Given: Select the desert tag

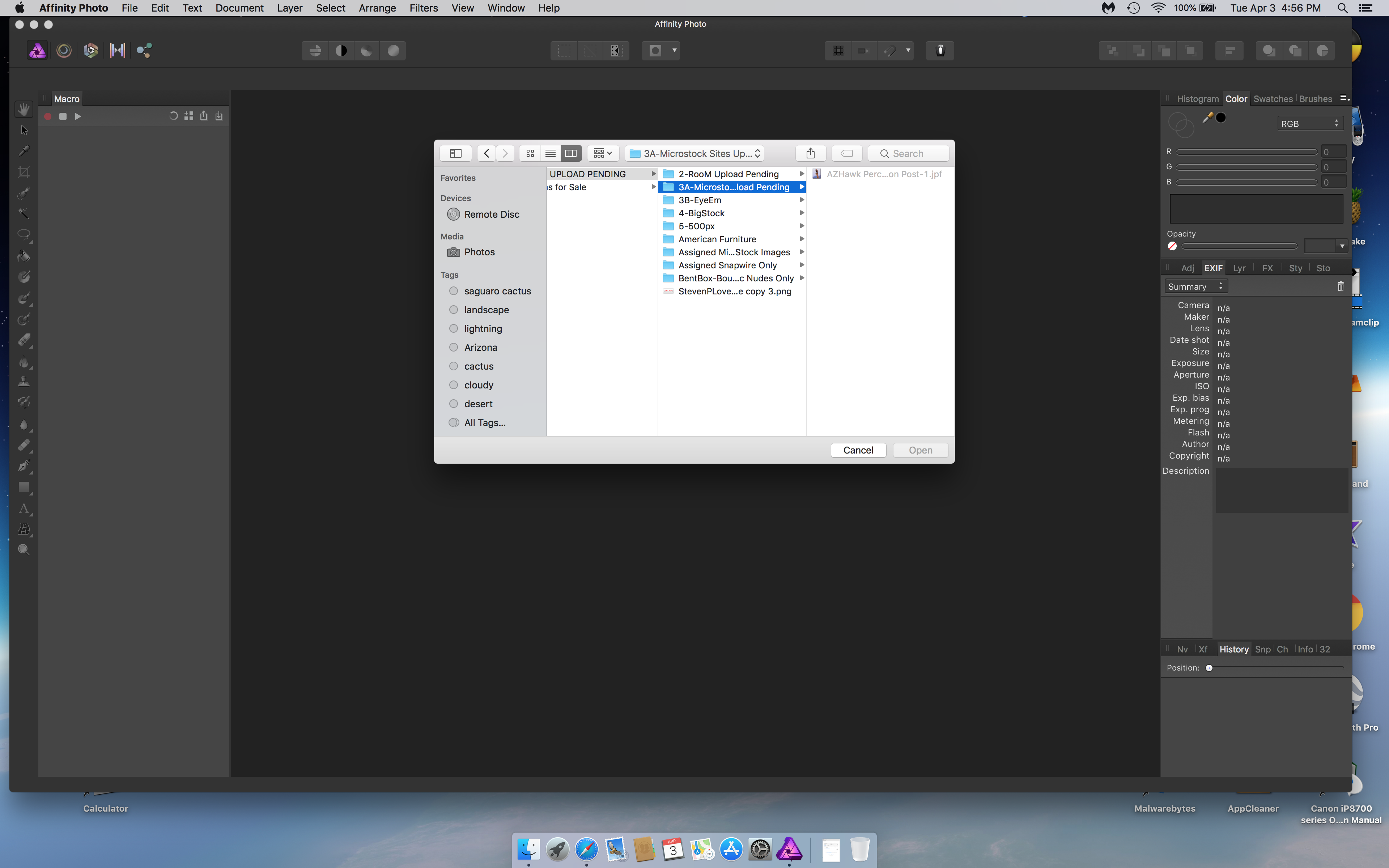Looking at the screenshot, I should (478, 404).
